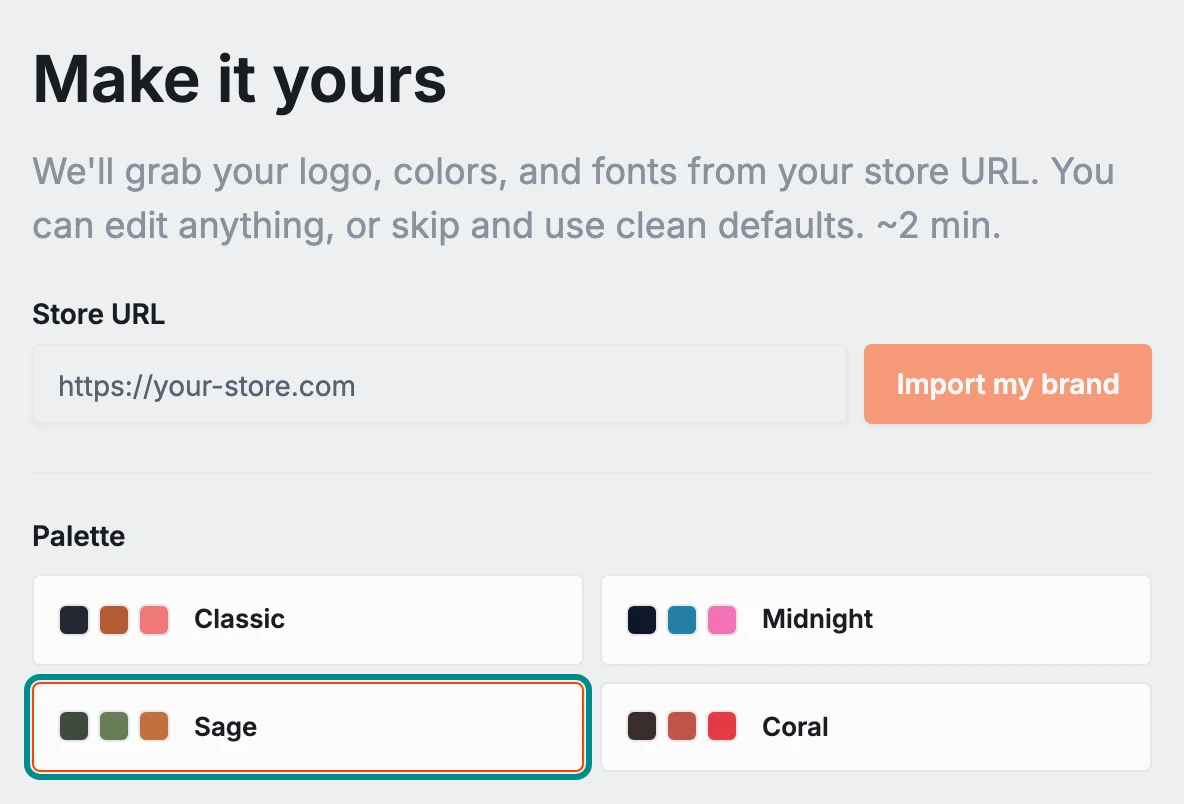Click the "Classic" palette name text
This screenshot has height=804, width=1184.
click(x=239, y=619)
